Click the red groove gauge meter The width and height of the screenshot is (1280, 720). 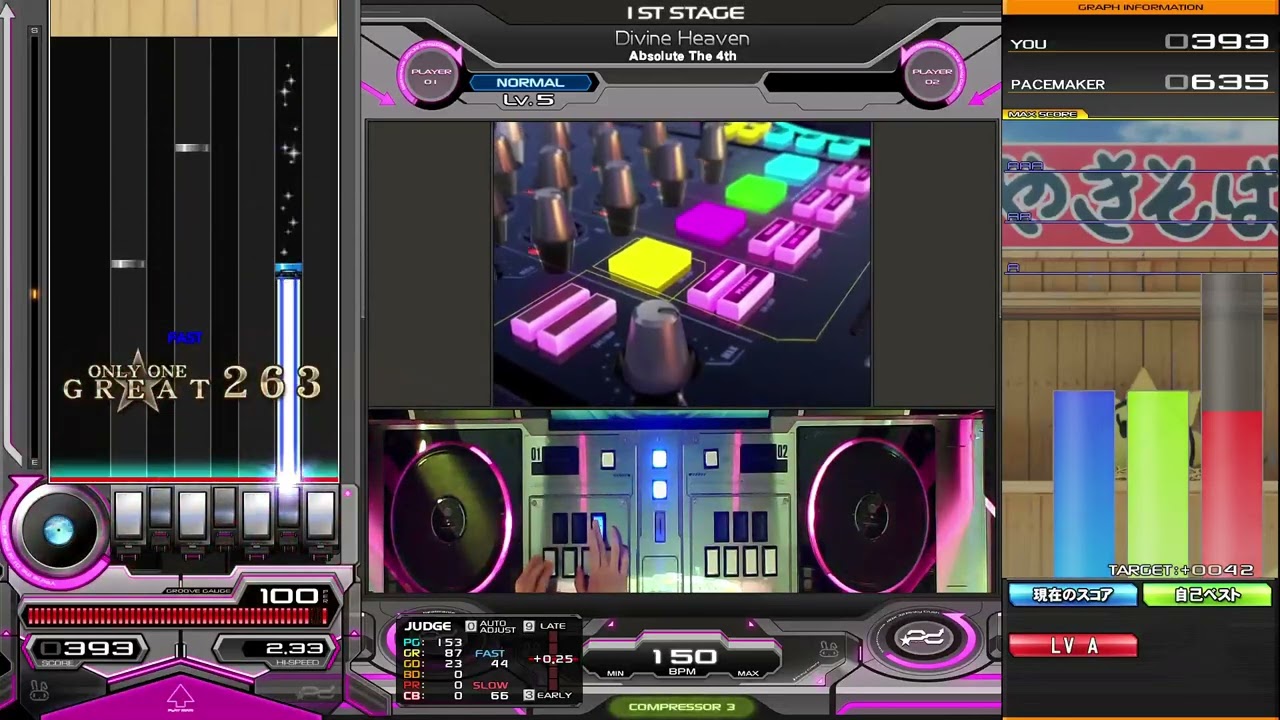pos(177,616)
